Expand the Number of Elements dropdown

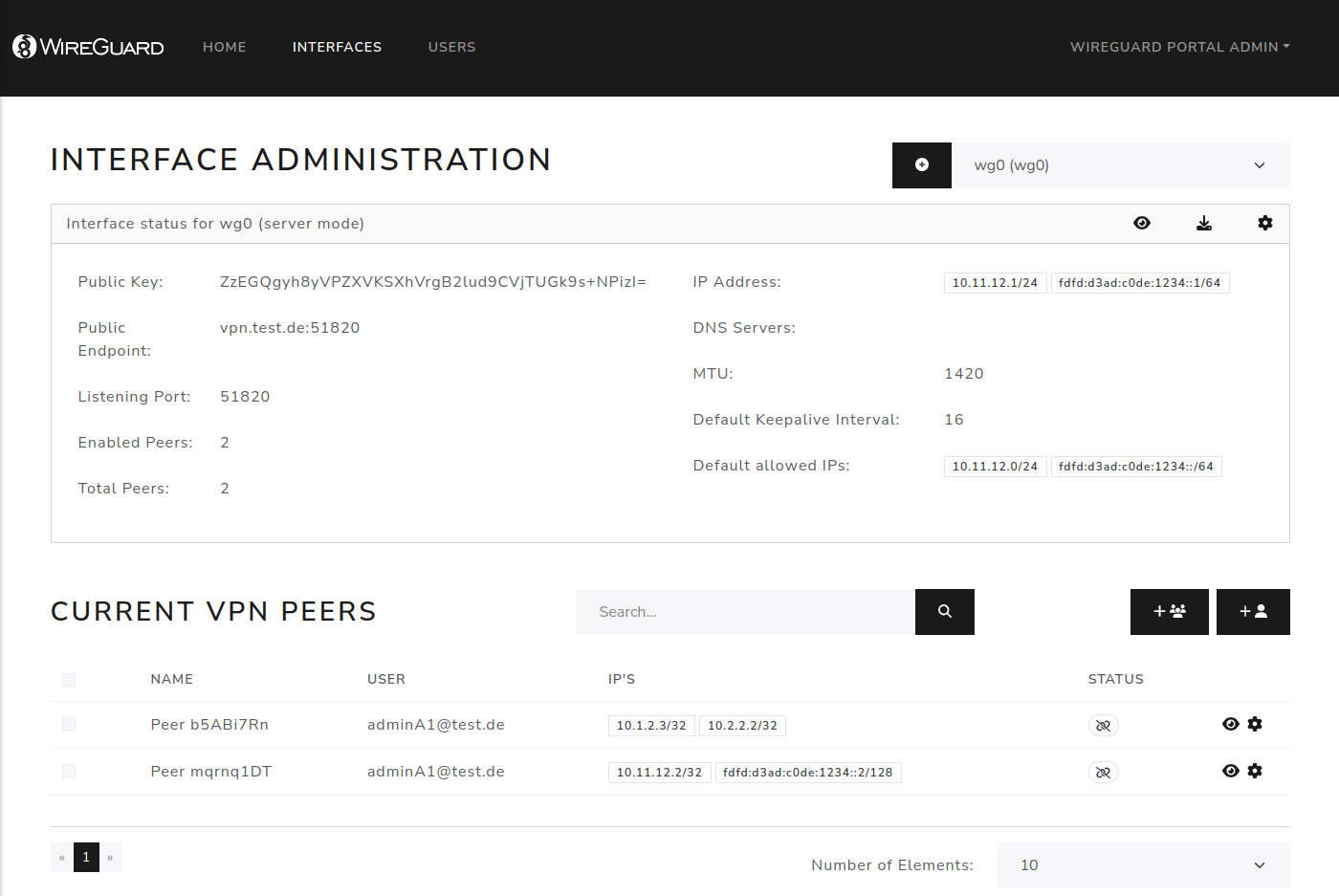tap(1143, 864)
